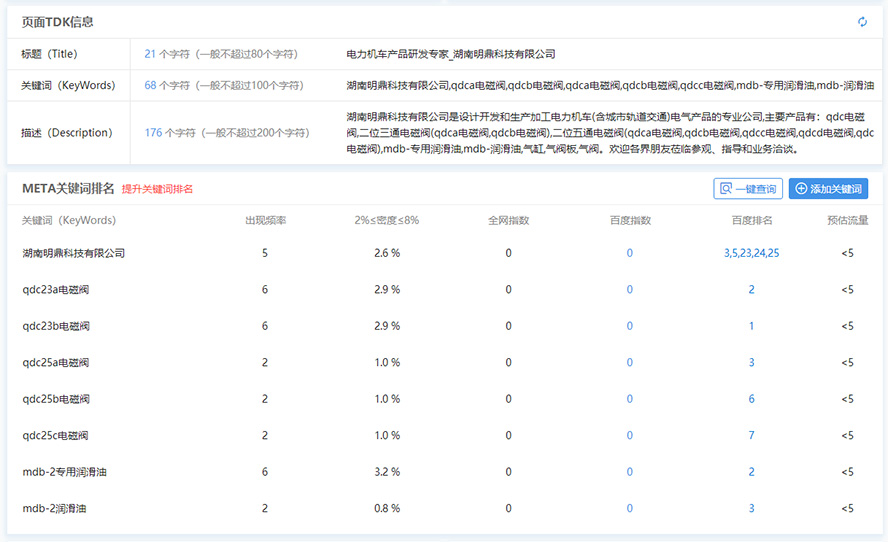Click Baidu index 0 for qdc25c电磁阀
888x542 pixels.
[x=630, y=436]
